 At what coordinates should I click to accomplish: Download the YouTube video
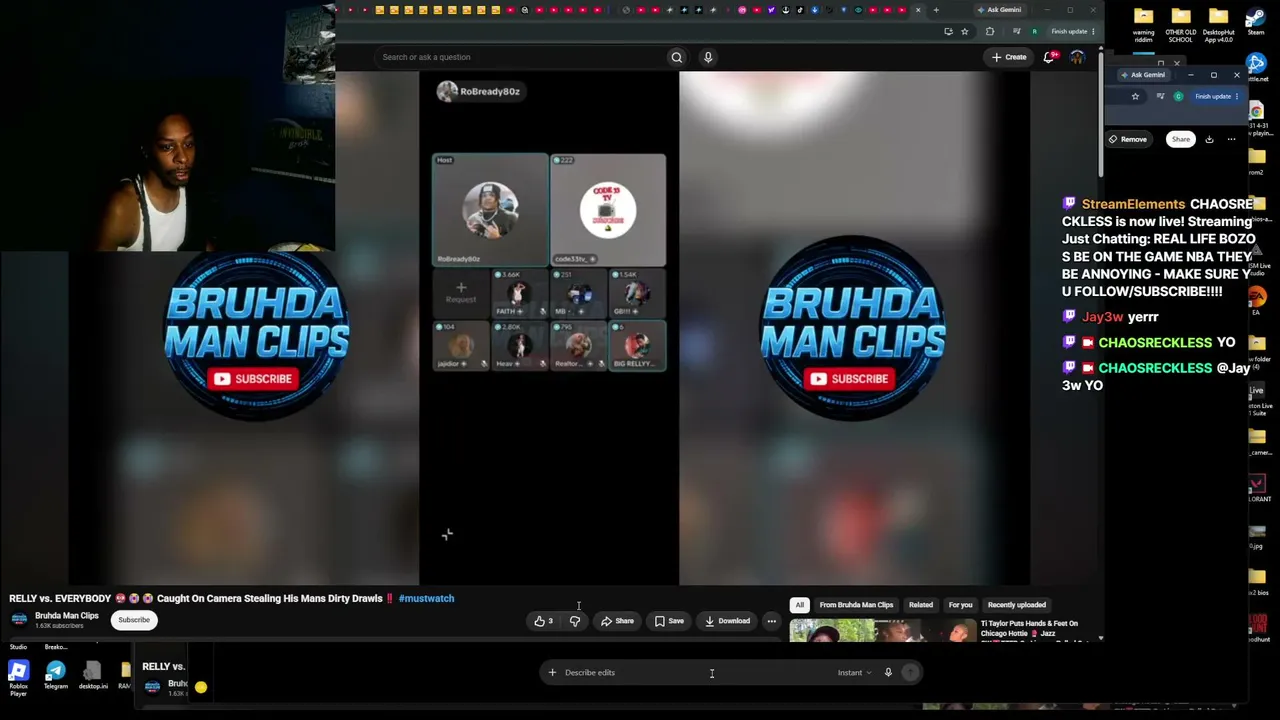coord(727,621)
